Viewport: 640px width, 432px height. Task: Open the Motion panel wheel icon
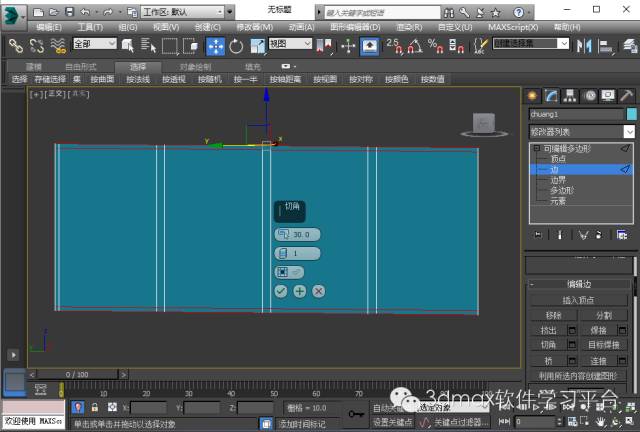tap(589, 96)
